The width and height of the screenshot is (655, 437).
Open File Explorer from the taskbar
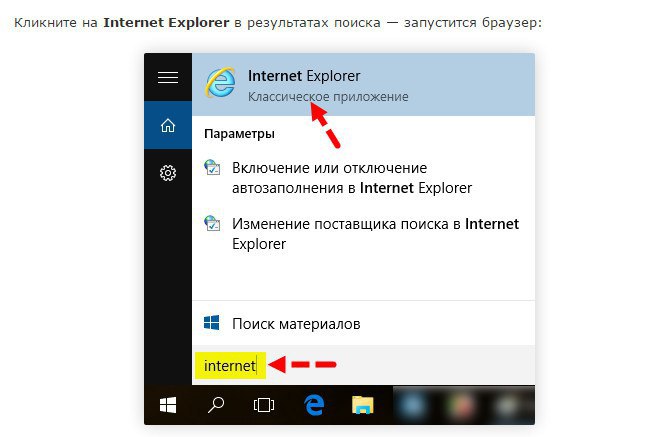[363, 405]
